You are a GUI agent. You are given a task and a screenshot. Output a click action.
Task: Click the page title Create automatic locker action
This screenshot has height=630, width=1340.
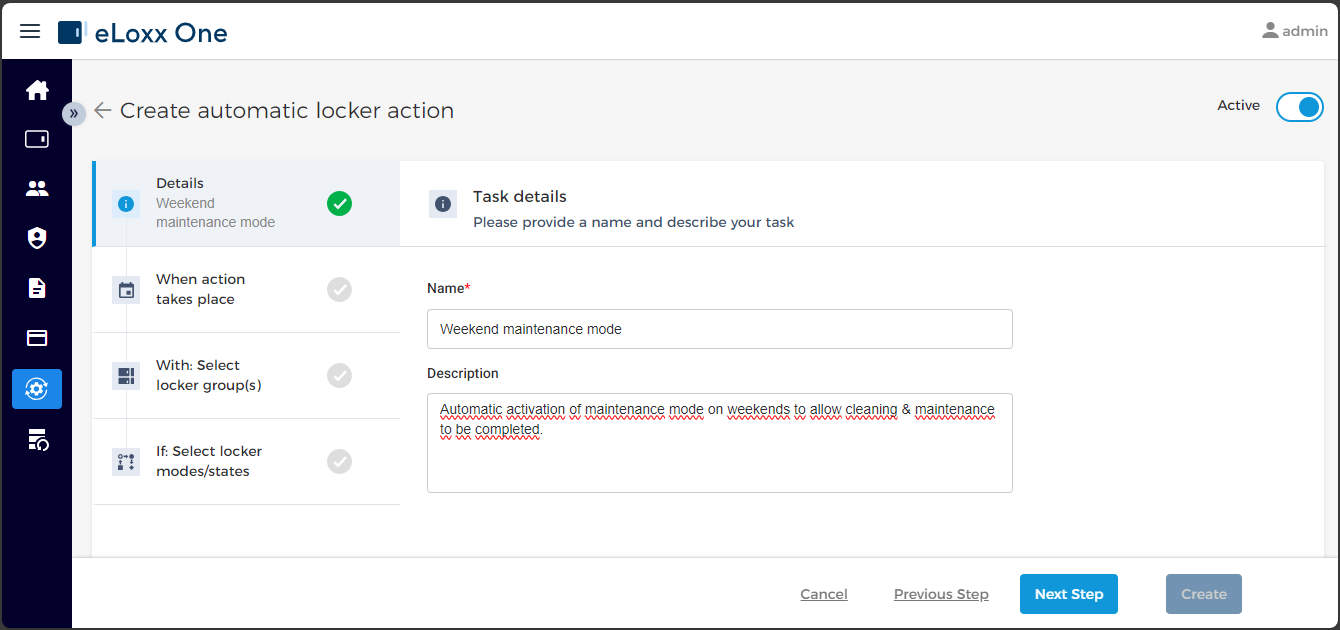tap(287, 111)
